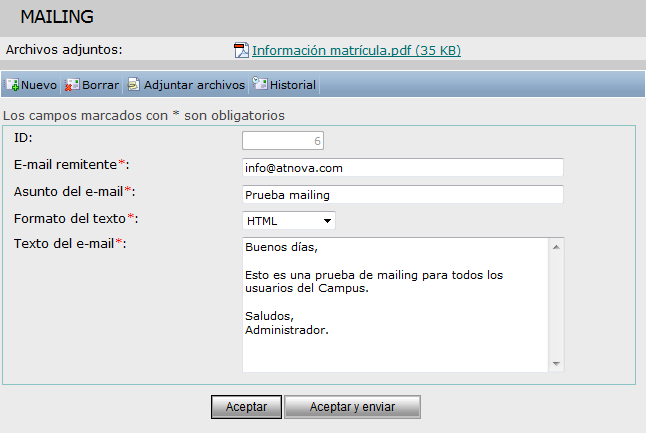Click the textarea scroll down arrow

(x=556, y=363)
